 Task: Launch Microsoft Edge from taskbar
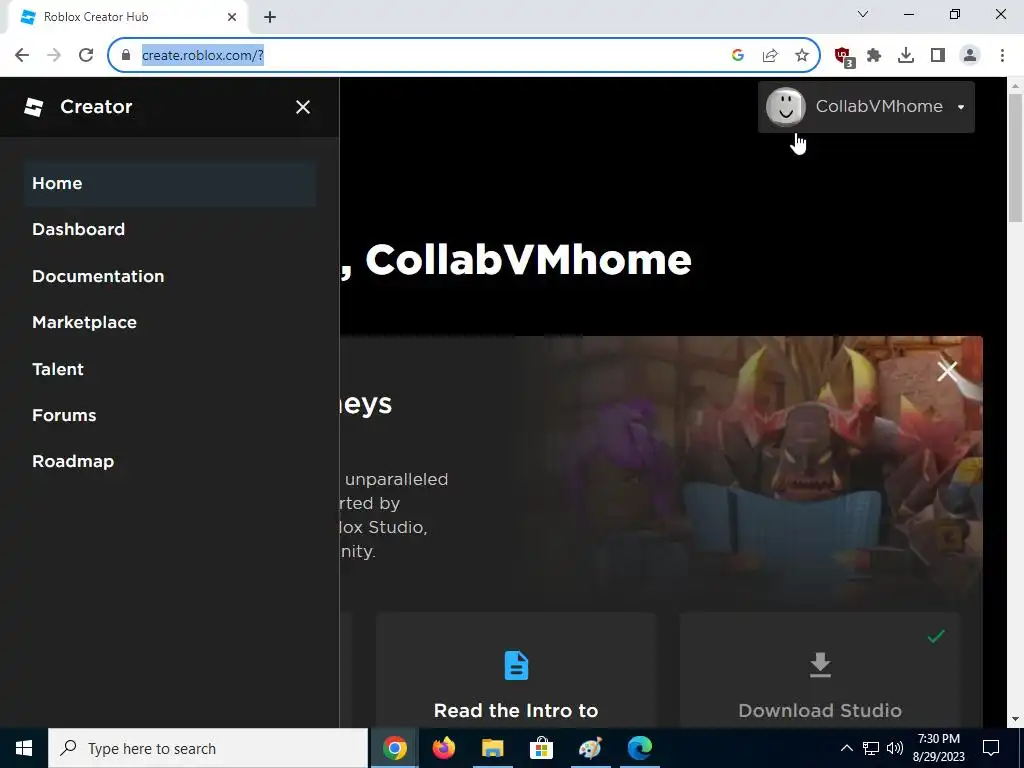click(x=639, y=748)
